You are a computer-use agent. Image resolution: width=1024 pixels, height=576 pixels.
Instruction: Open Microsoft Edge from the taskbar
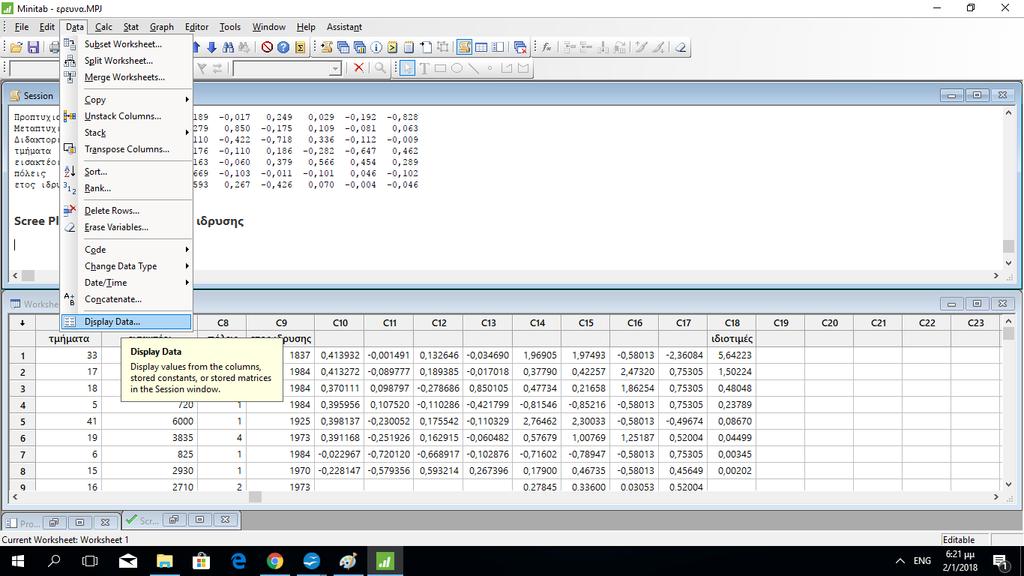click(238, 561)
